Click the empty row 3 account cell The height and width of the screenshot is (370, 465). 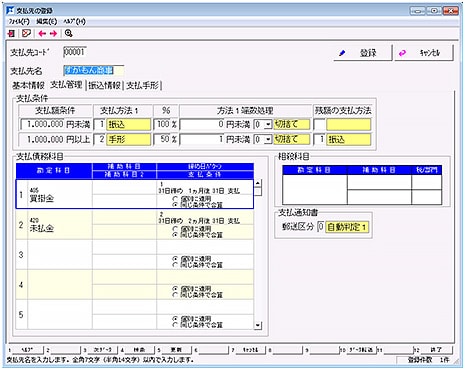coord(60,255)
